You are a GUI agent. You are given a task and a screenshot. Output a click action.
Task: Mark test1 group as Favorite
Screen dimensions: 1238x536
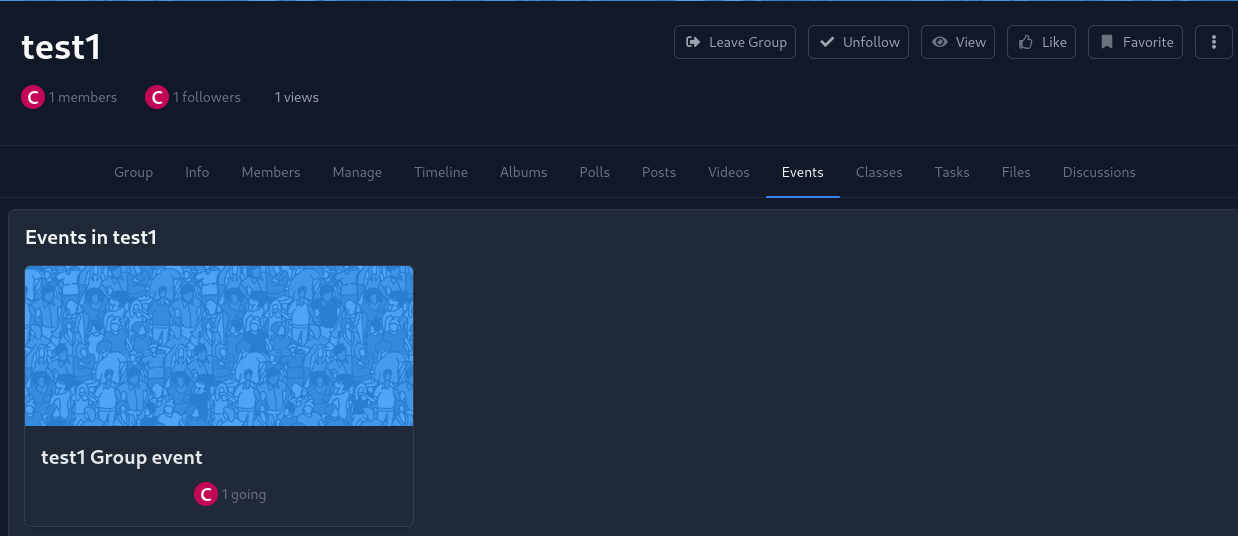pyautogui.click(x=1135, y=42)
